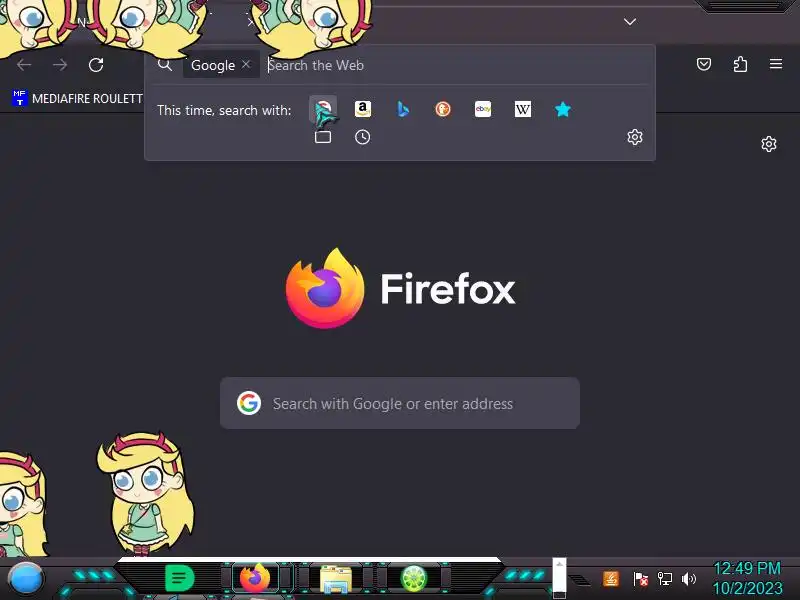Search this time with Bing
800x600 pixels.
[x=403, y=109]
